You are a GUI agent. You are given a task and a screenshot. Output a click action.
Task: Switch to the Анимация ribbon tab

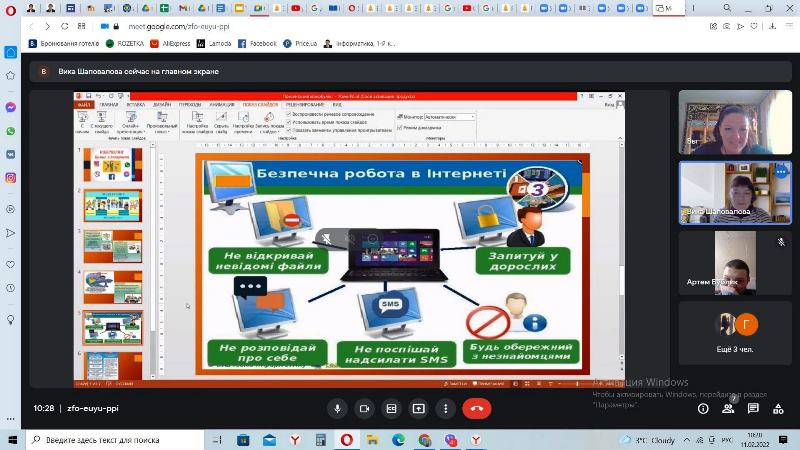221,104
